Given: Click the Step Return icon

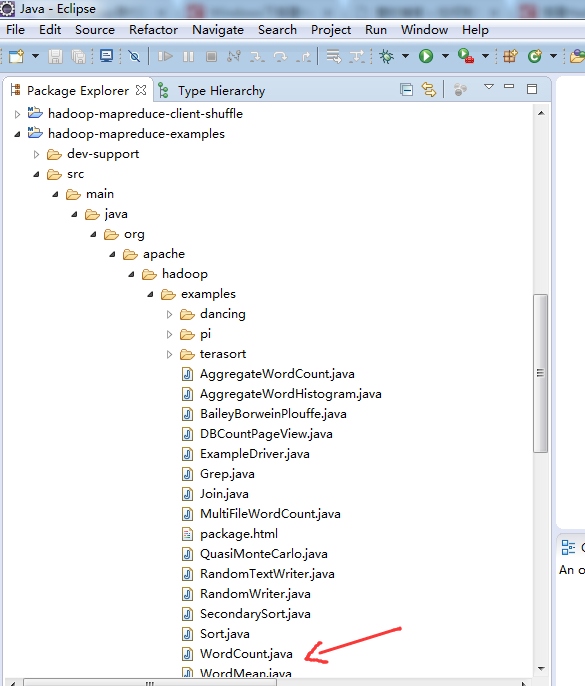Looking at the screenshot, I should pyautogui.click(x=304, y=56).
